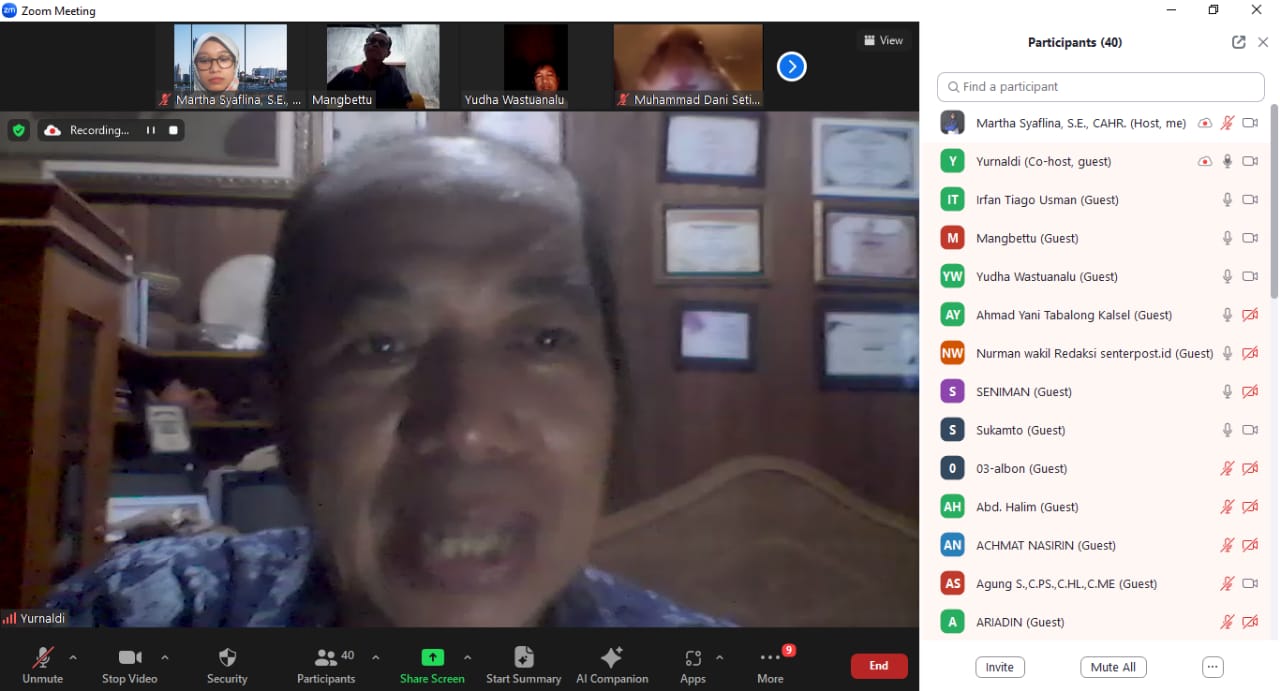Image resolution: width=1280 pixels, height=691 pixels.
Task: Select Mangbettu video thumbnail
Action: 383,66
